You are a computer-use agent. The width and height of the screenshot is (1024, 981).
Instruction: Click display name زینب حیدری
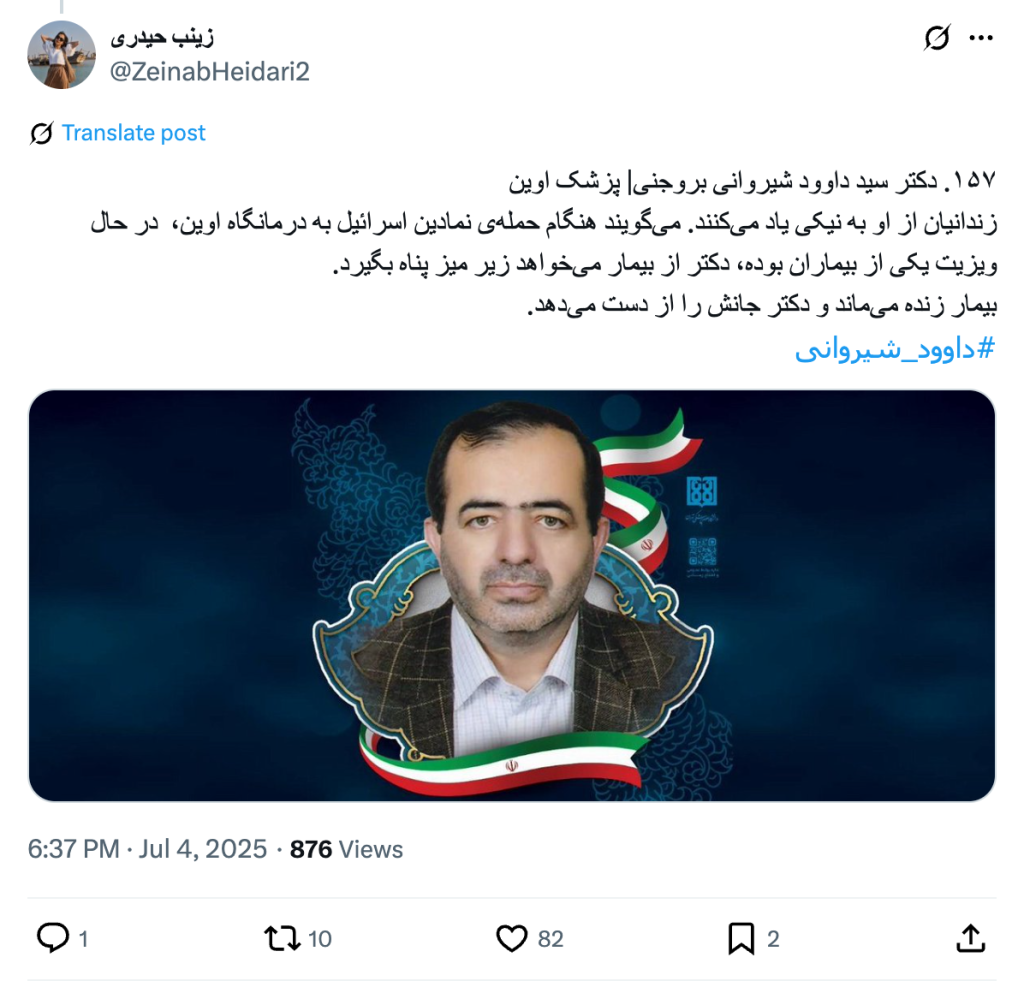pos(162,37)
